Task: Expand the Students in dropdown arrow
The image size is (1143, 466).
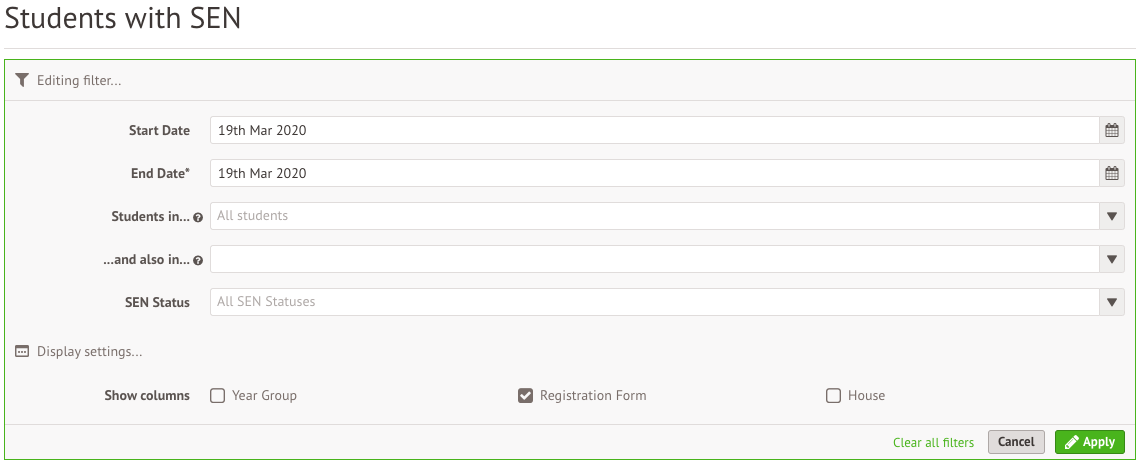Action: click(1111, 216)
